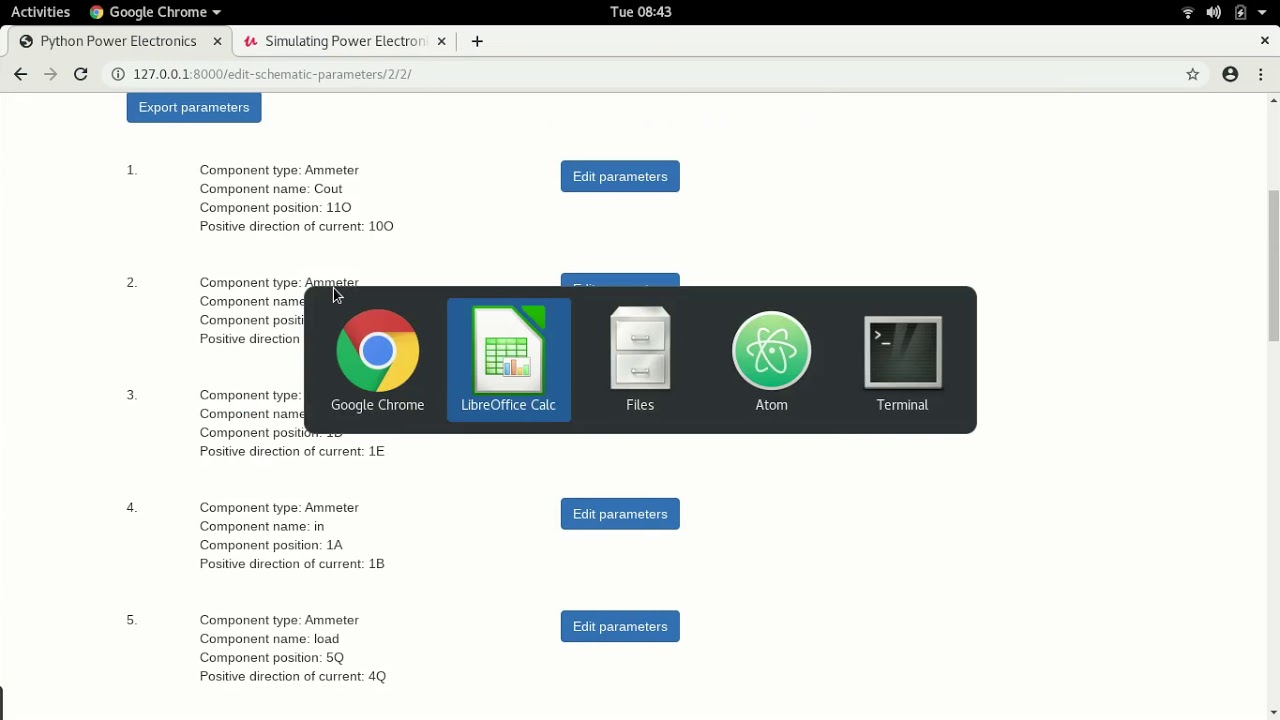Open the Activities overview
Screen dimensions: 1280x720
pos(40,12)
